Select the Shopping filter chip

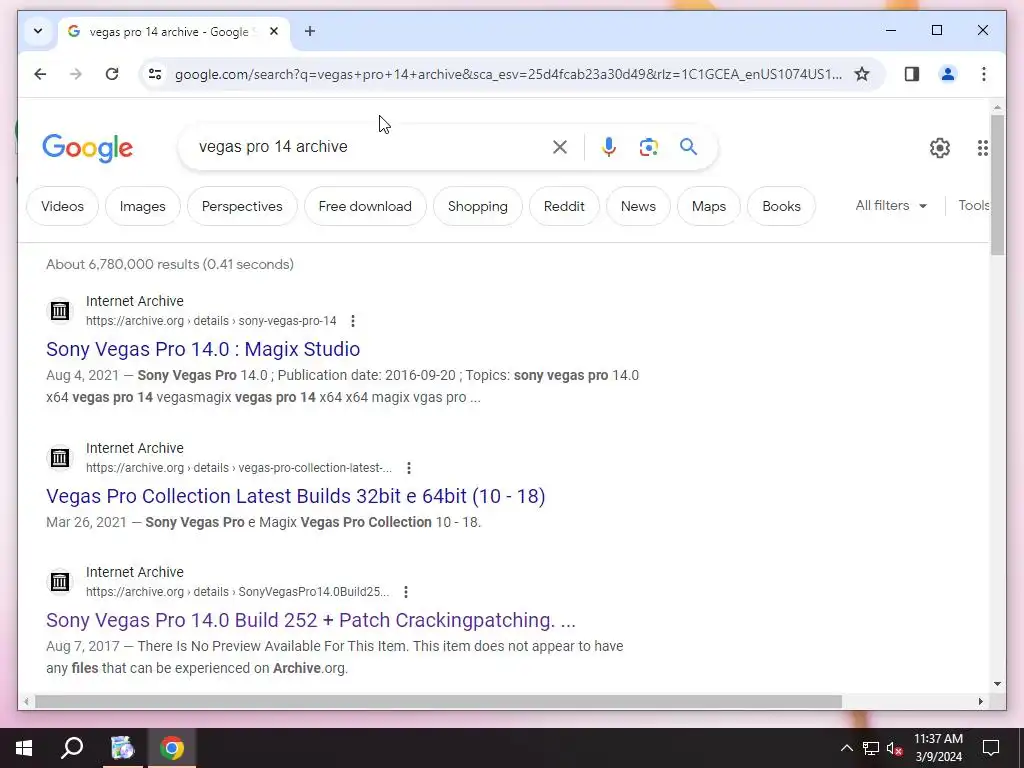tap(477, 206)
